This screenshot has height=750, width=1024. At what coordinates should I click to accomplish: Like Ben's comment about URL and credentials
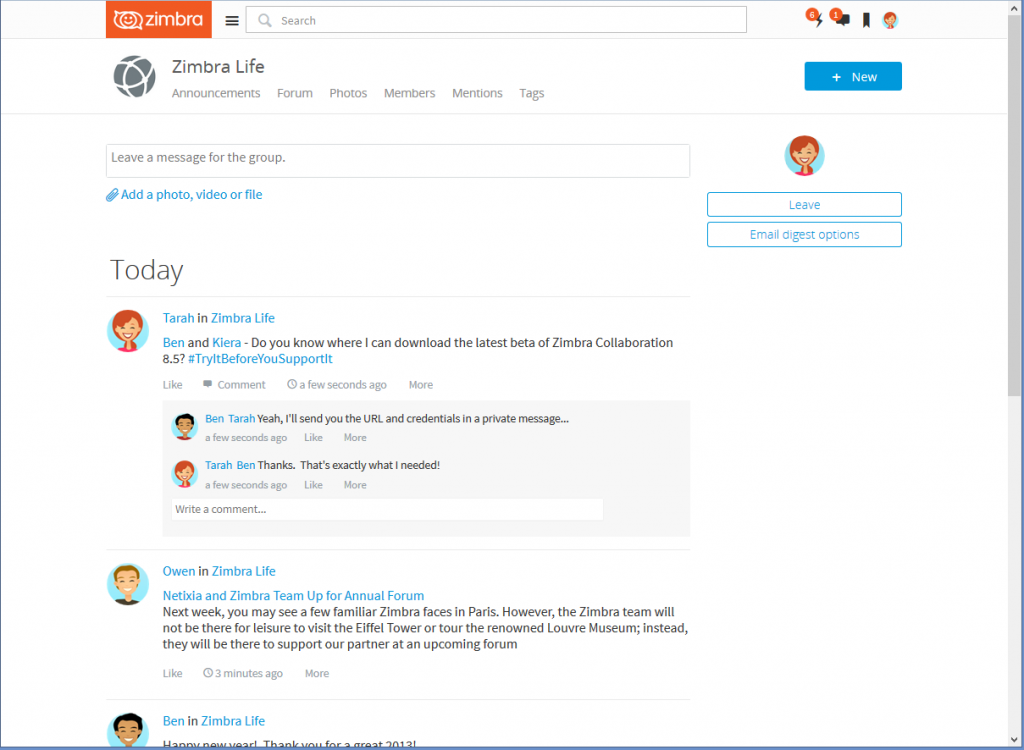click(313, 438)
